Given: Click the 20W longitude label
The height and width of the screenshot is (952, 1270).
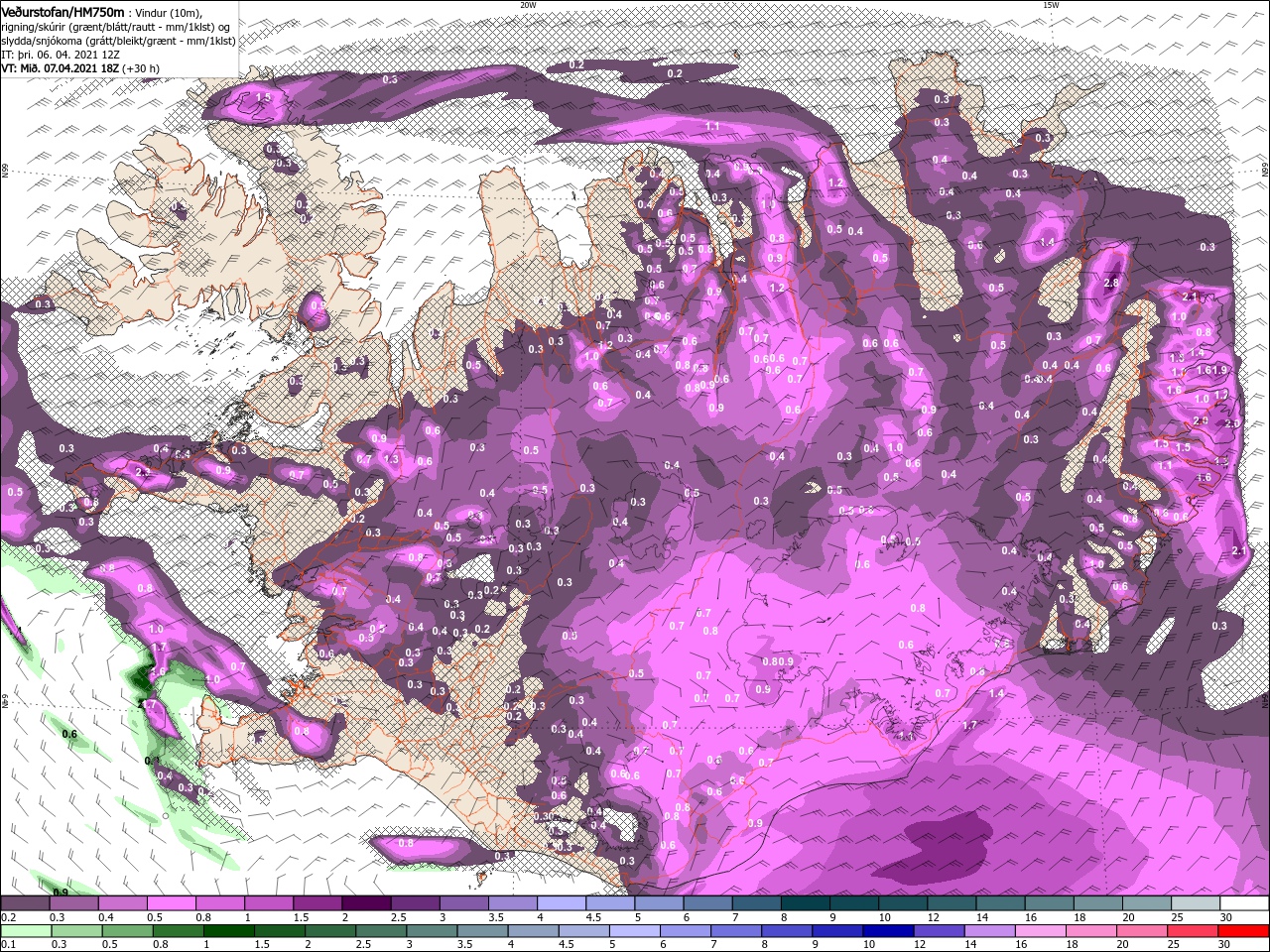Looking at the screenshot, I should 528,5.
